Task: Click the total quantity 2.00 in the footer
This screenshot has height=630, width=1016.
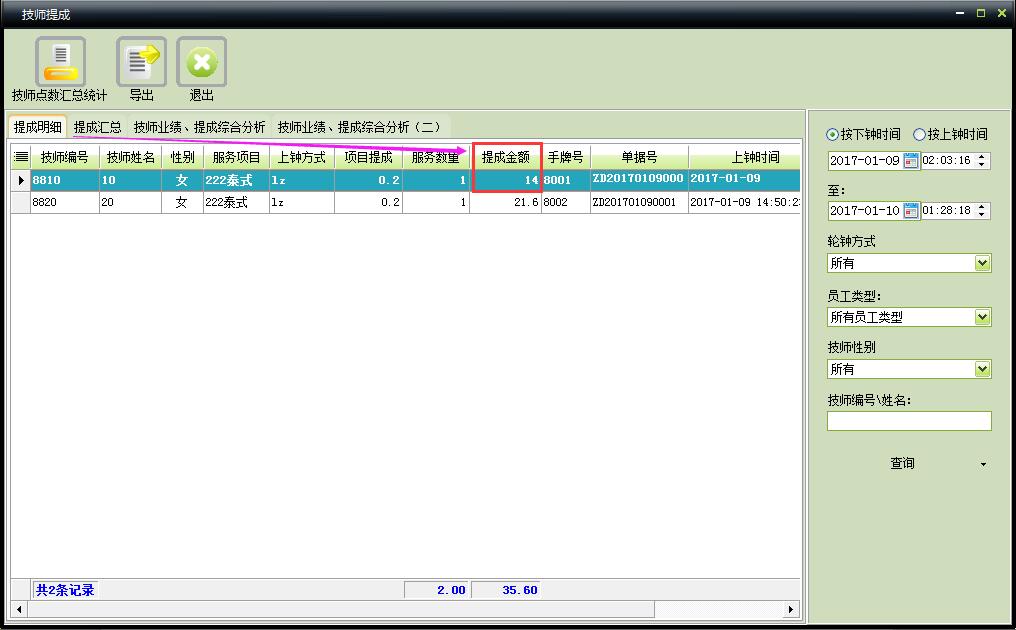Action: 436,590
